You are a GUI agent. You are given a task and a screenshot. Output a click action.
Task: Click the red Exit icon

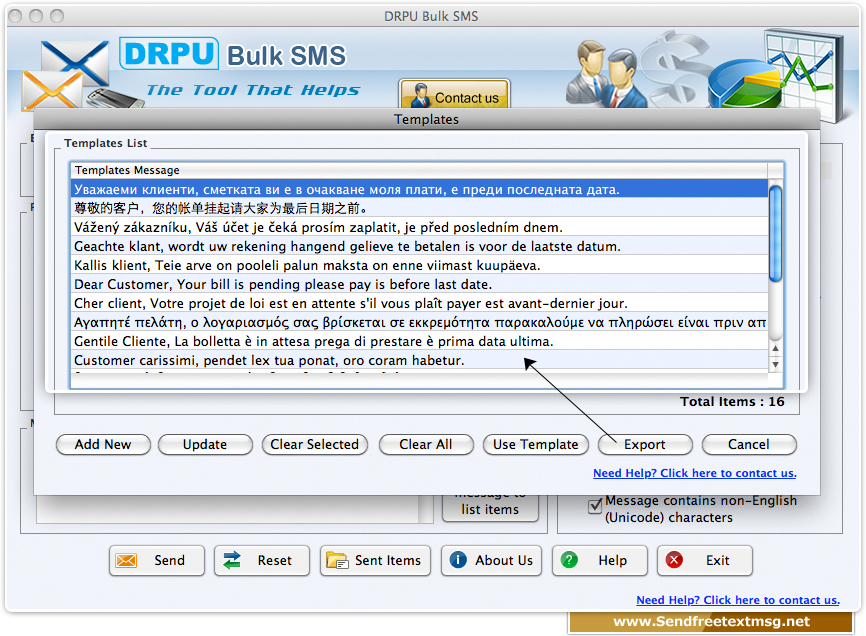(674, 560)
